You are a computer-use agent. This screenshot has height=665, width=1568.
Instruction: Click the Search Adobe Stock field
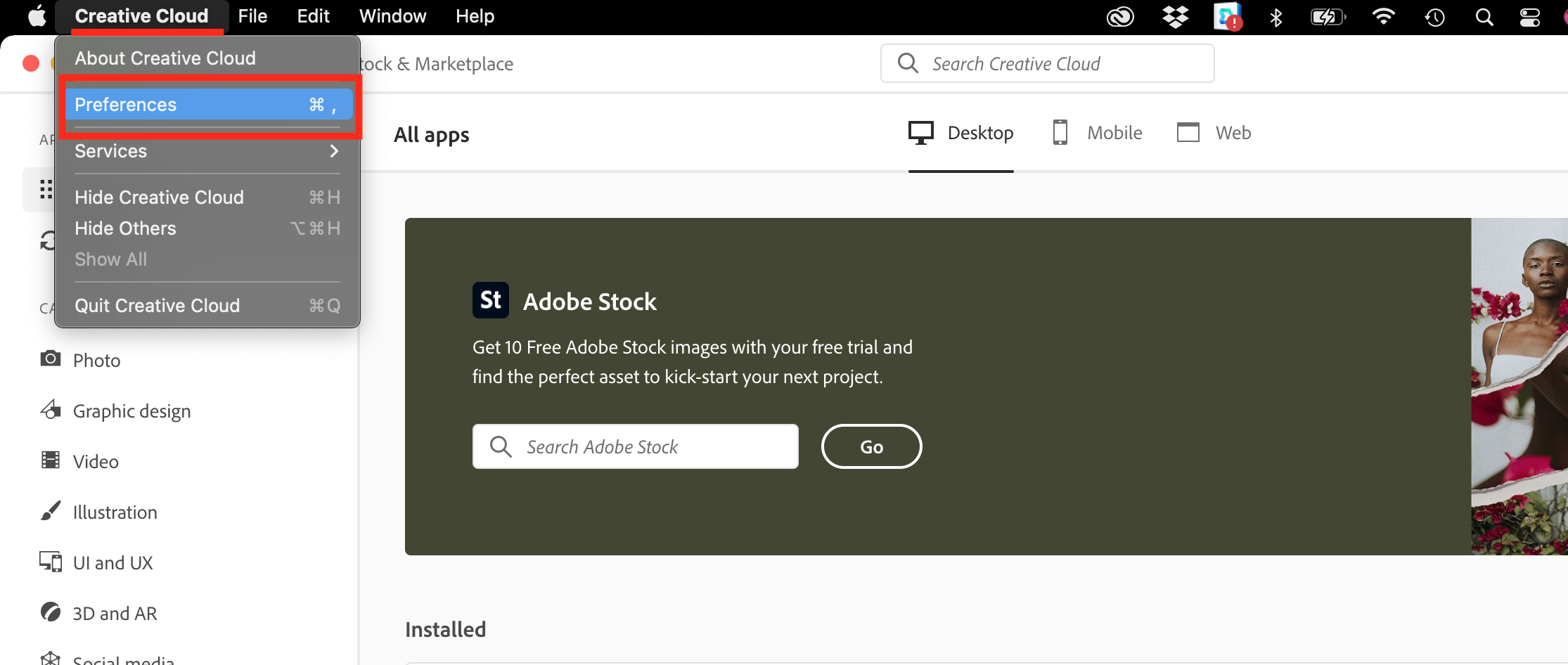click(x=636, y=446)
